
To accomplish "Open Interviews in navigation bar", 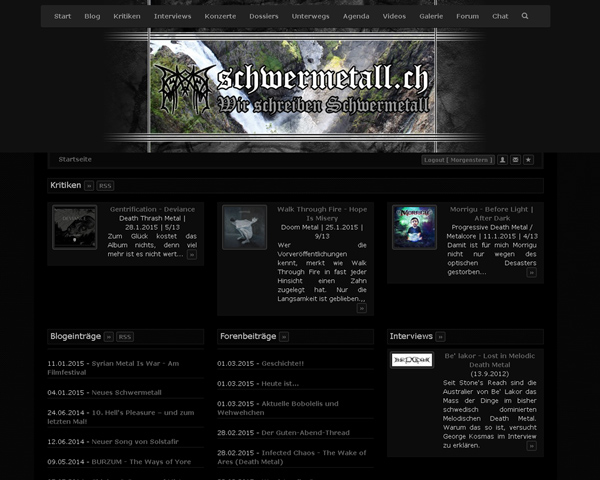I will 173,16.
